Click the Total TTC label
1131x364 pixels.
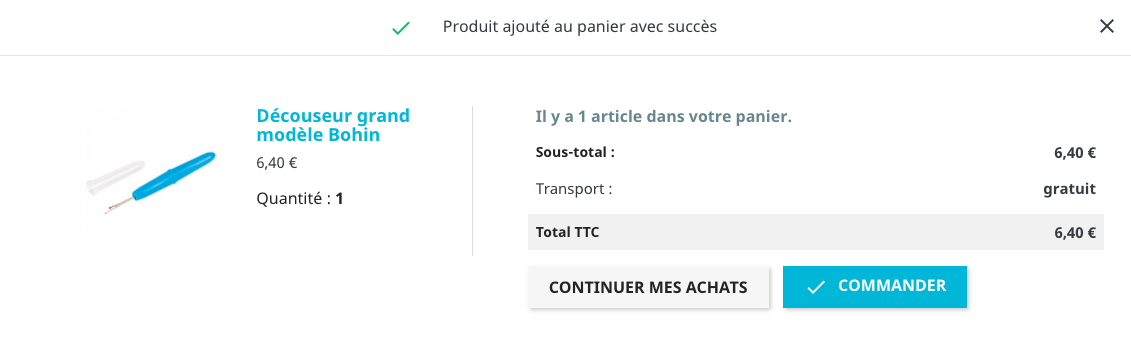(x=568, y=232)
